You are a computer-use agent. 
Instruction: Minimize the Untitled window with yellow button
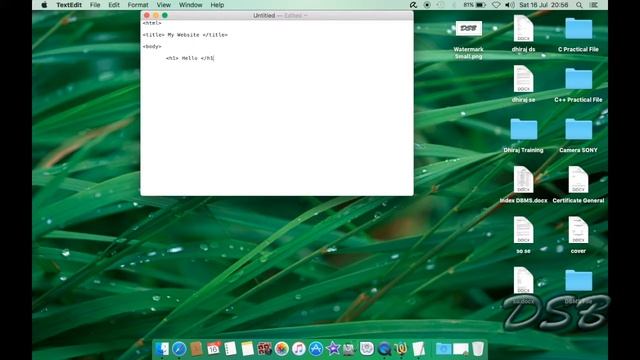pyautogui.click(x=156, y=16)
